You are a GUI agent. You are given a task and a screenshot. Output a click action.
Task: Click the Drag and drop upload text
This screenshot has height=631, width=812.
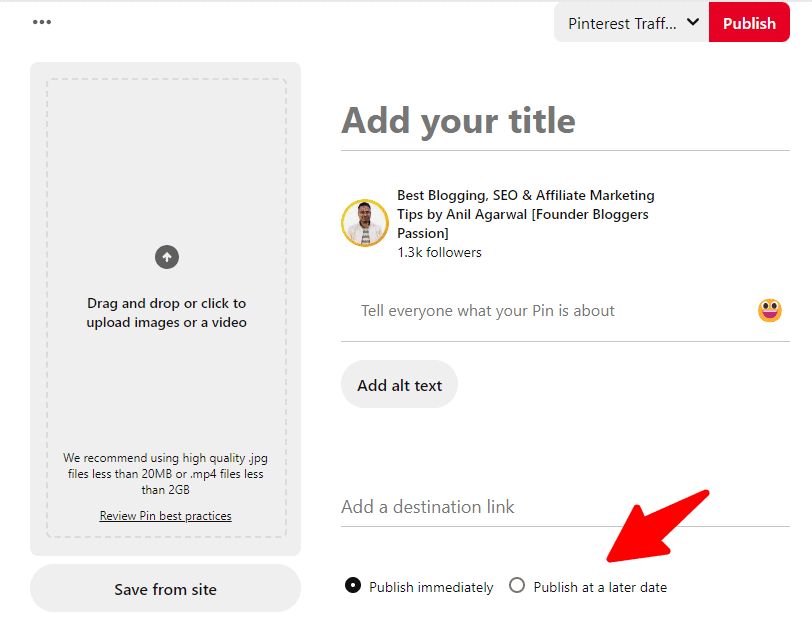pos(166,313)
